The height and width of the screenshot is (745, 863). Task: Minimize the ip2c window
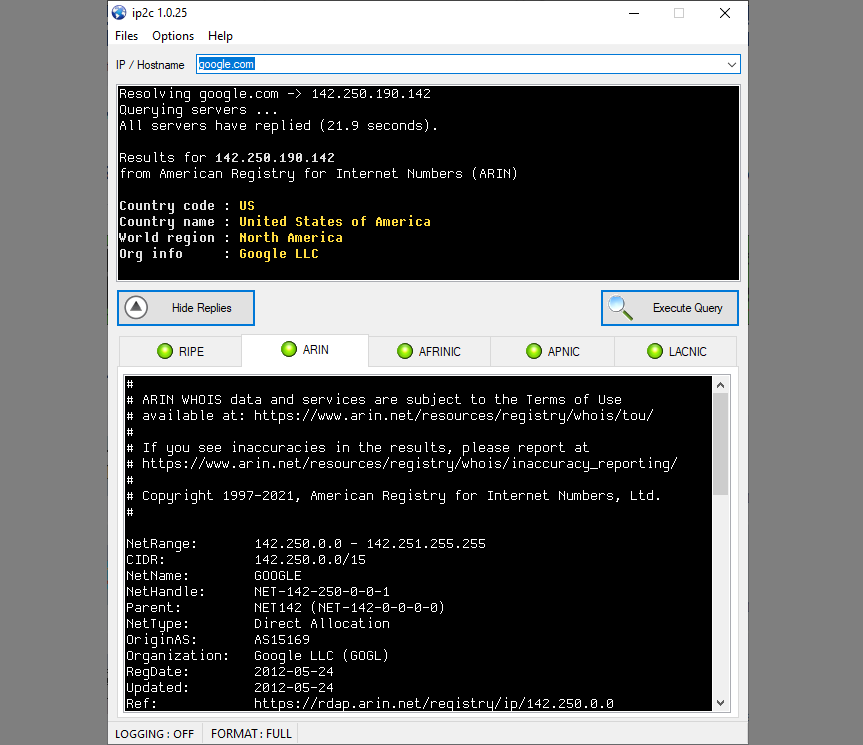coord(634,13)
